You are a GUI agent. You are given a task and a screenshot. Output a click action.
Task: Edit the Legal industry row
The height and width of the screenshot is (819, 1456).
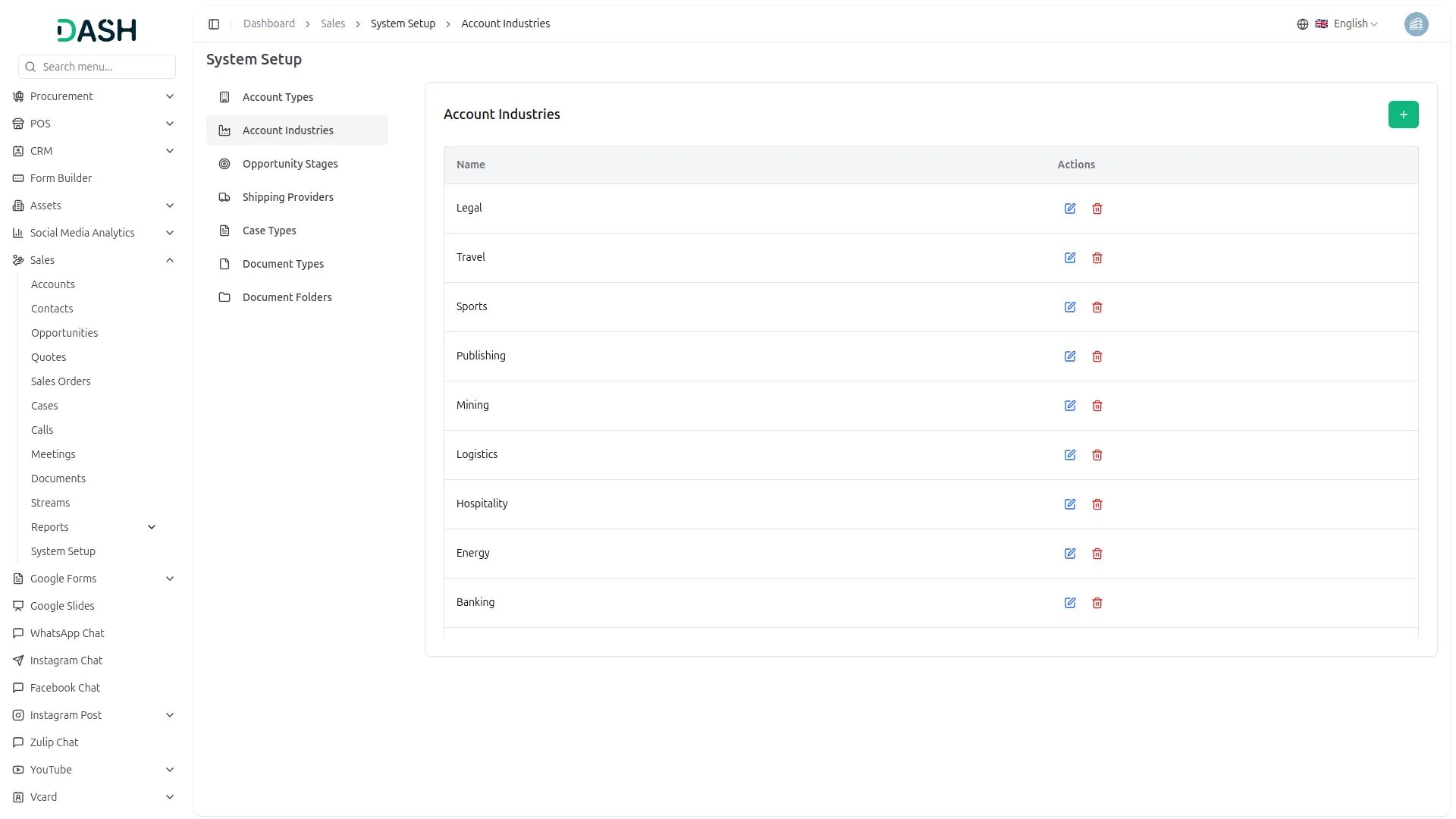click(x=1070, y=209)
